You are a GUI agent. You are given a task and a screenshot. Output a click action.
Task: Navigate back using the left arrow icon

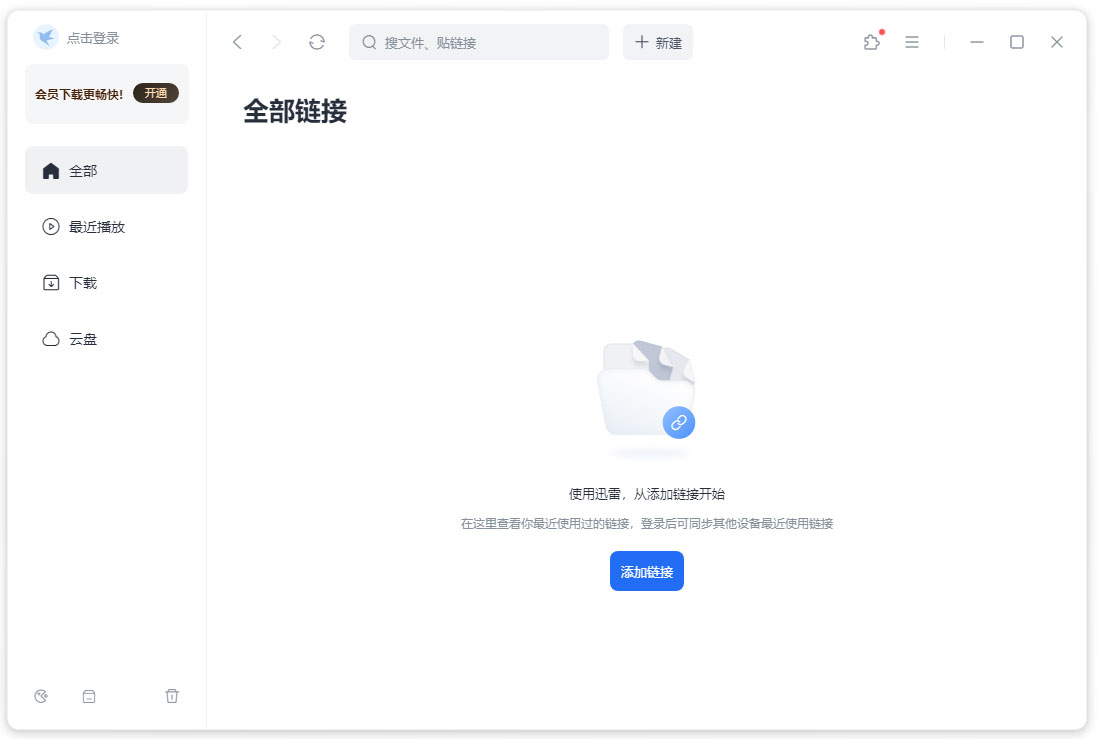(x=237, y=42)
